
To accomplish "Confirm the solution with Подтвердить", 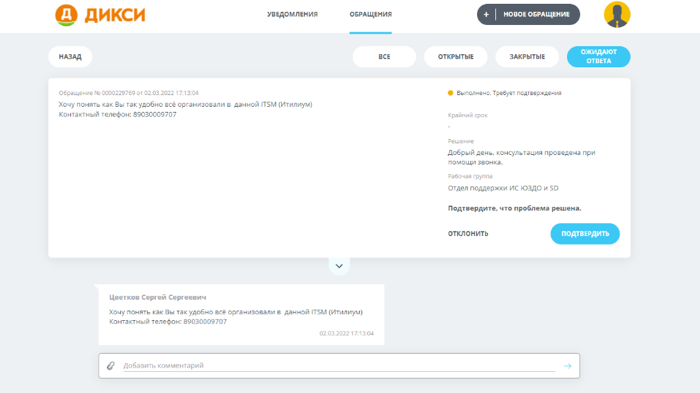I will point(585,234).
